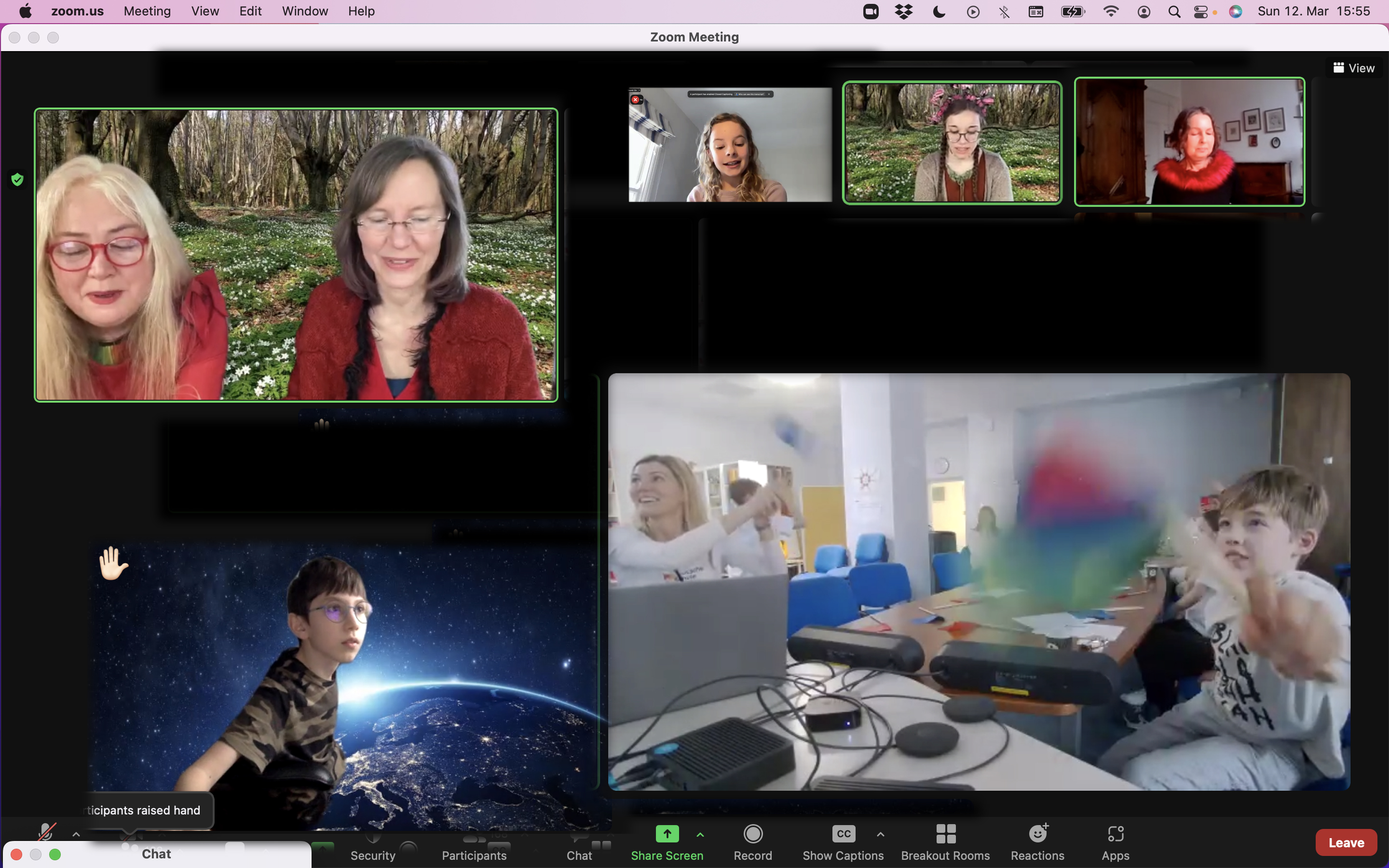Open the Zoom Apps panel
Image resolution: width=1389 pixels, height=868 pixels.
1115,843
